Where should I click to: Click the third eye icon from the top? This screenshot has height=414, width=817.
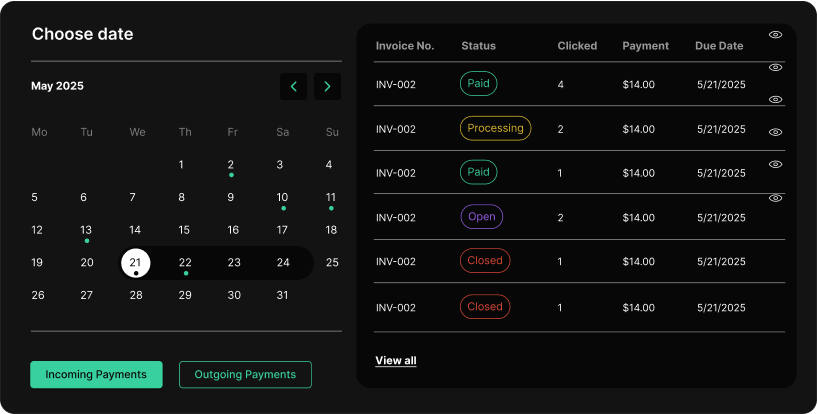pyautogui.click(x=775, y=99)
